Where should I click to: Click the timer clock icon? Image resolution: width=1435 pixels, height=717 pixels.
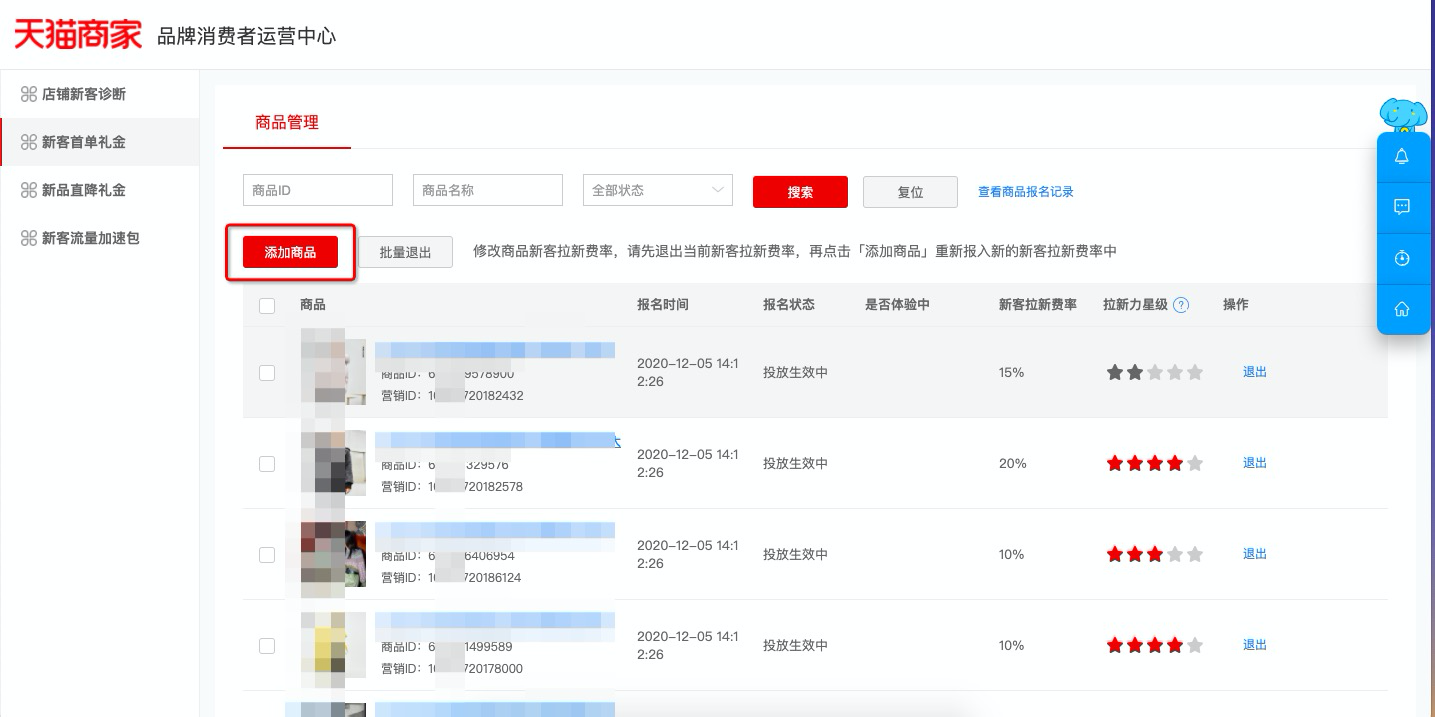click(1402, 258)
